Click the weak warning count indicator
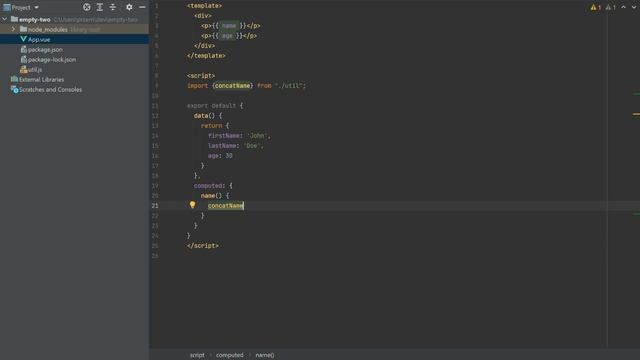This screenshot has height=360, width=640. pyautogui.click(x=611, y=7)
